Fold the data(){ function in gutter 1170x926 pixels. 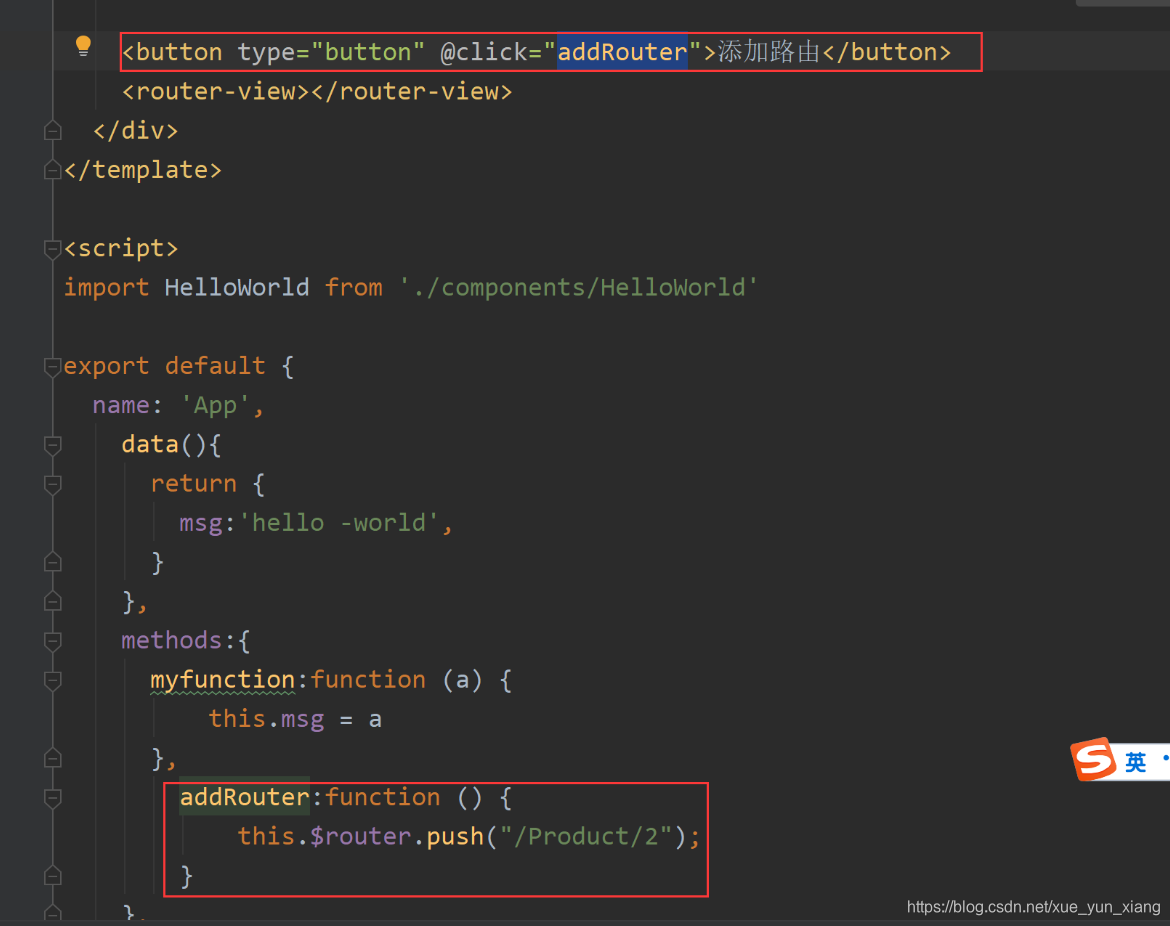[52, 445]
